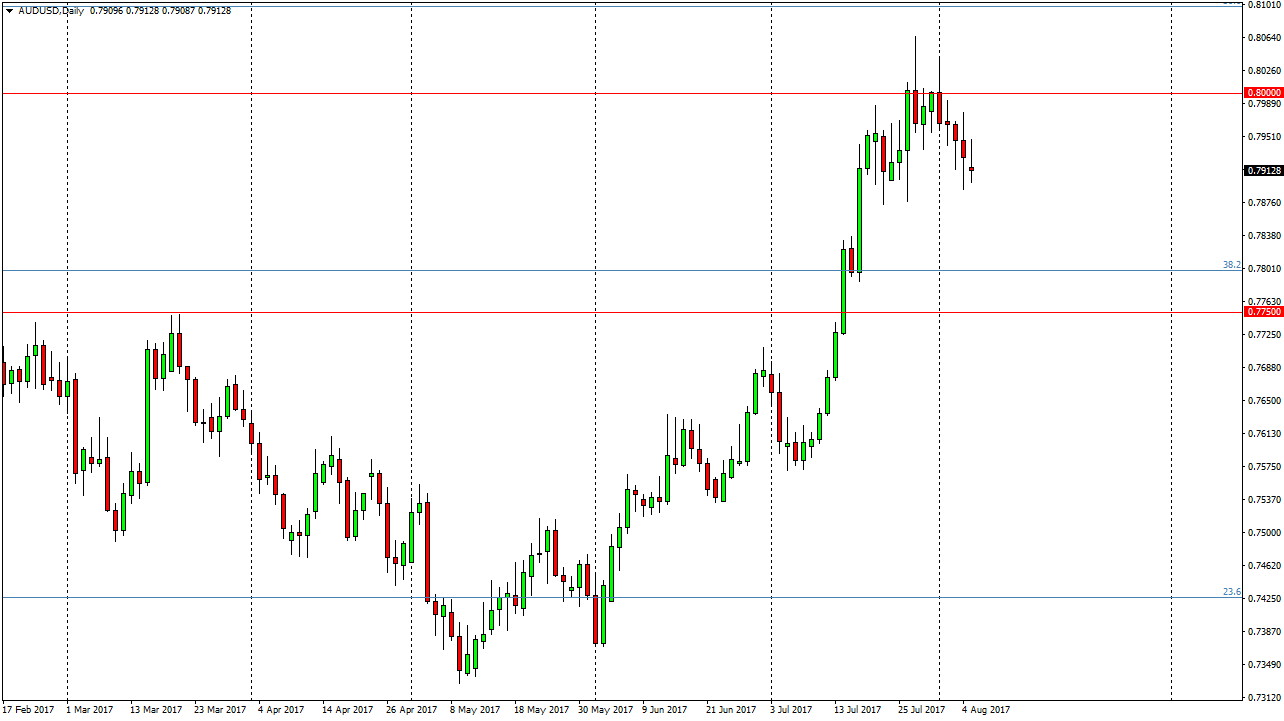
Task: Click the 0.78380 price axis label
Action: tap(1264, 236)
